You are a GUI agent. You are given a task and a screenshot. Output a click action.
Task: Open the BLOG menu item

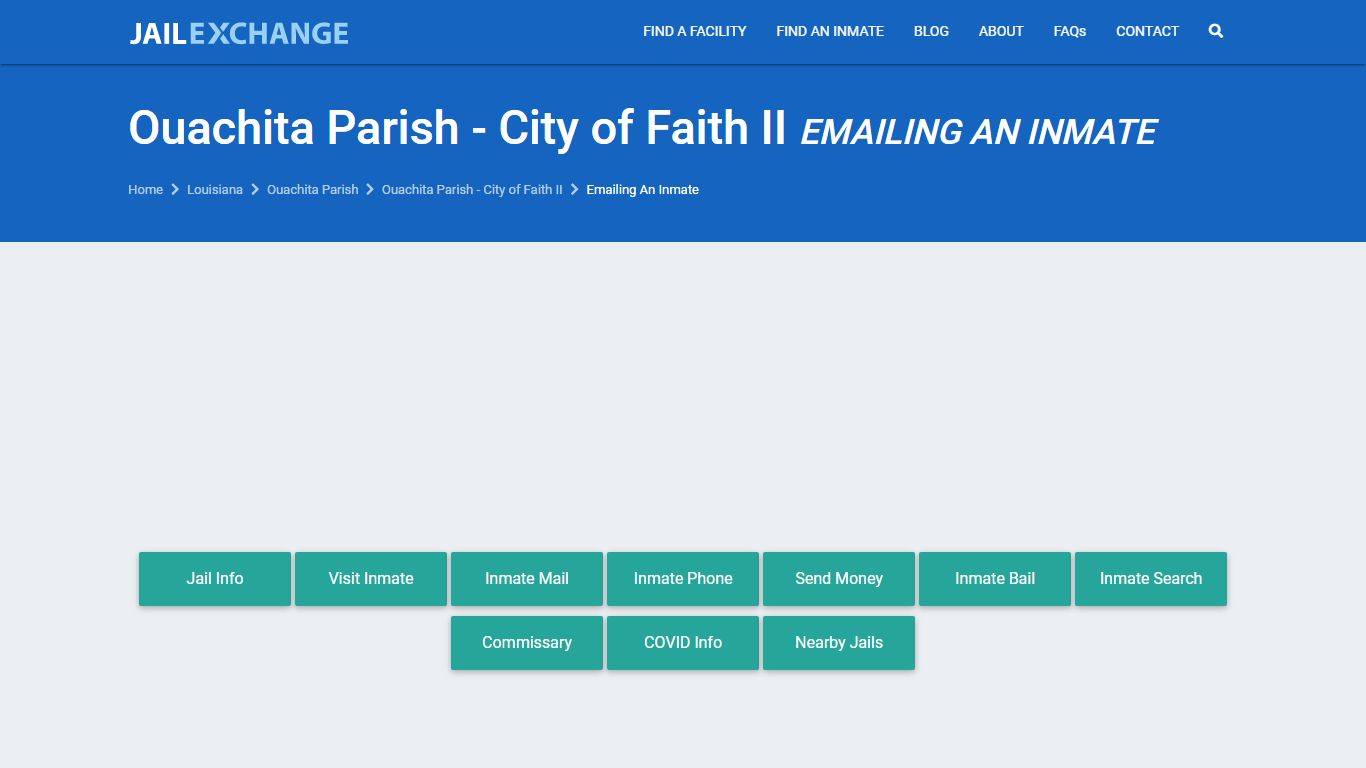(x=931, y=31)
